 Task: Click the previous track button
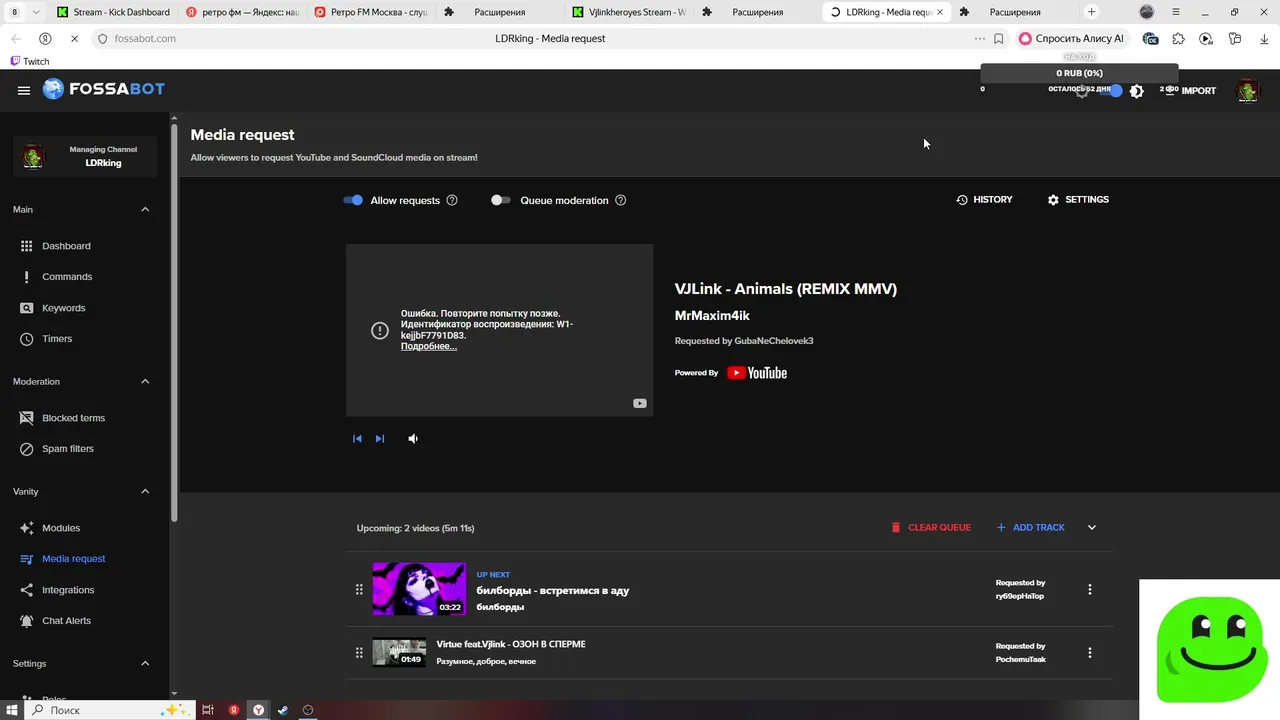(x=357, y=439)
